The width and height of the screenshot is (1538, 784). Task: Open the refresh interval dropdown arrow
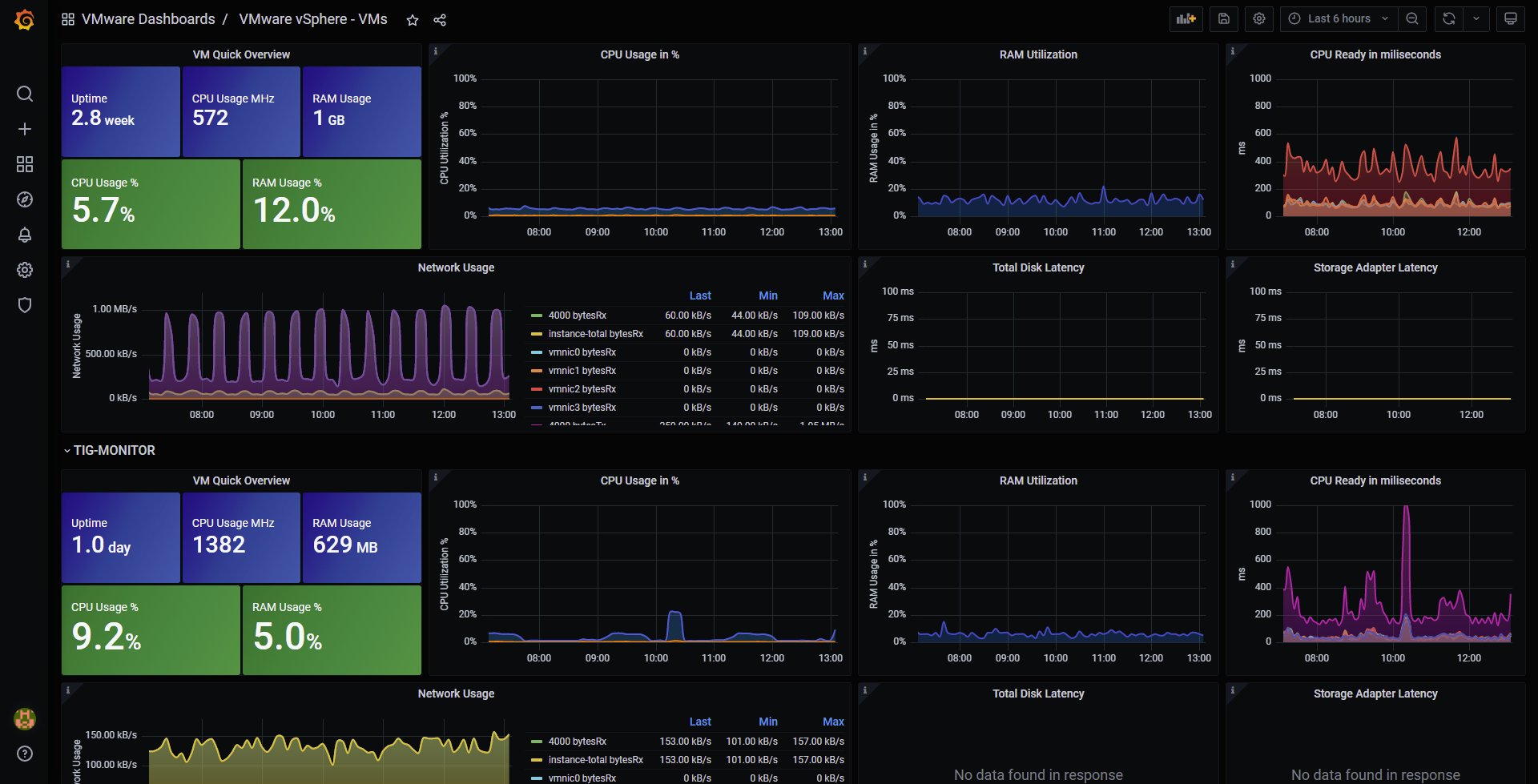[x=1476, y=18]
